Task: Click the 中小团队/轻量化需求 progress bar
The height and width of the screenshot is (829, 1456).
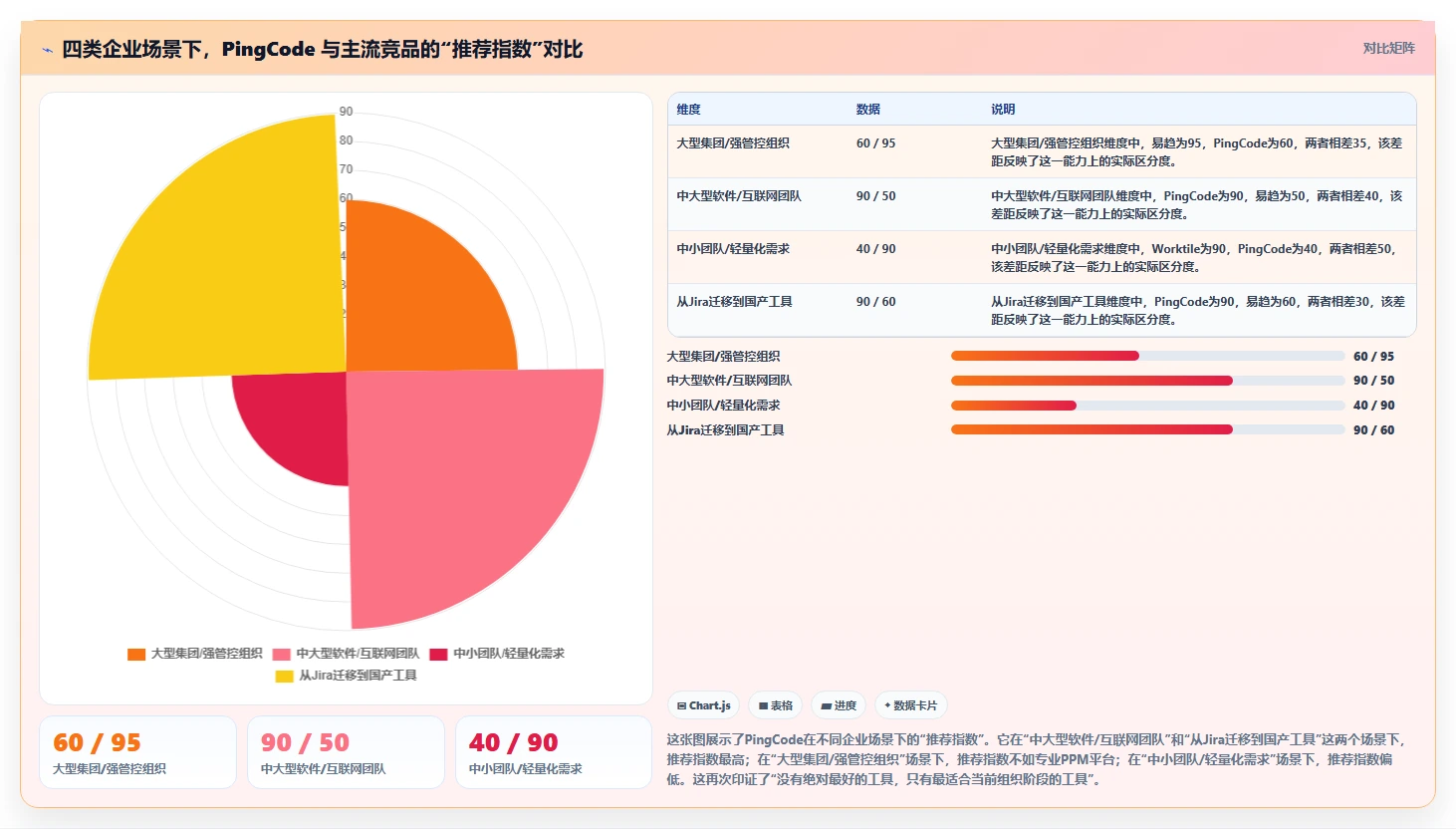Action: (1147, 406)
